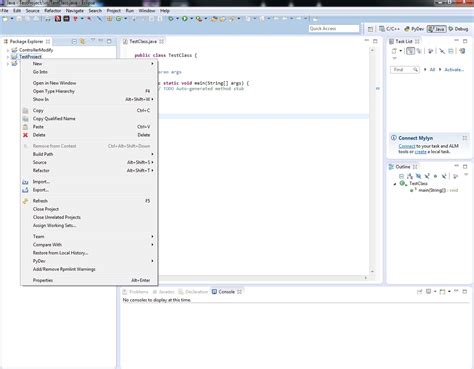Viewport: 474px width, 369px height.
Task: Click the Connect link in Connect Mylyn
Action: [407, 146]
